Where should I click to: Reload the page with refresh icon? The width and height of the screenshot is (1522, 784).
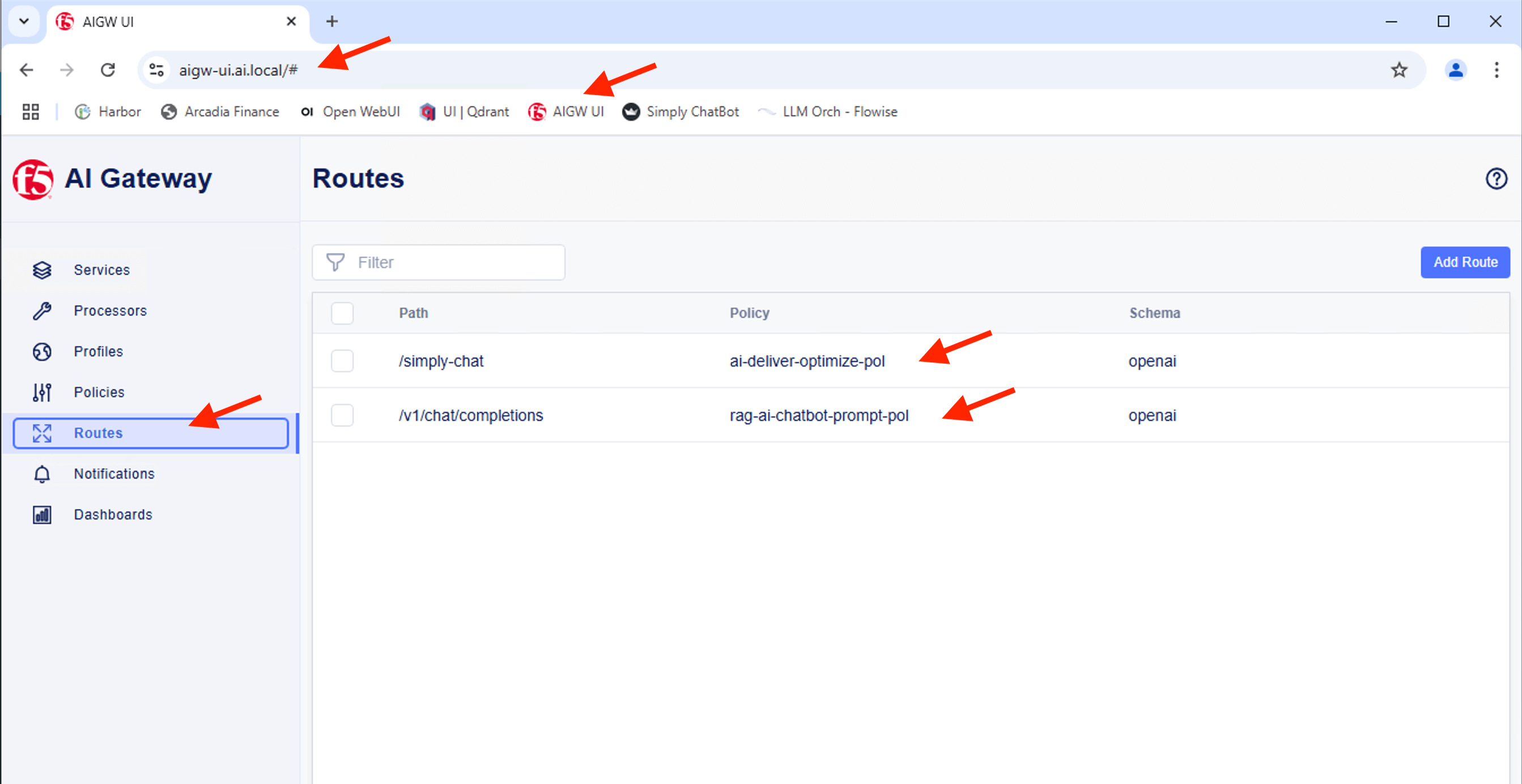108,70
